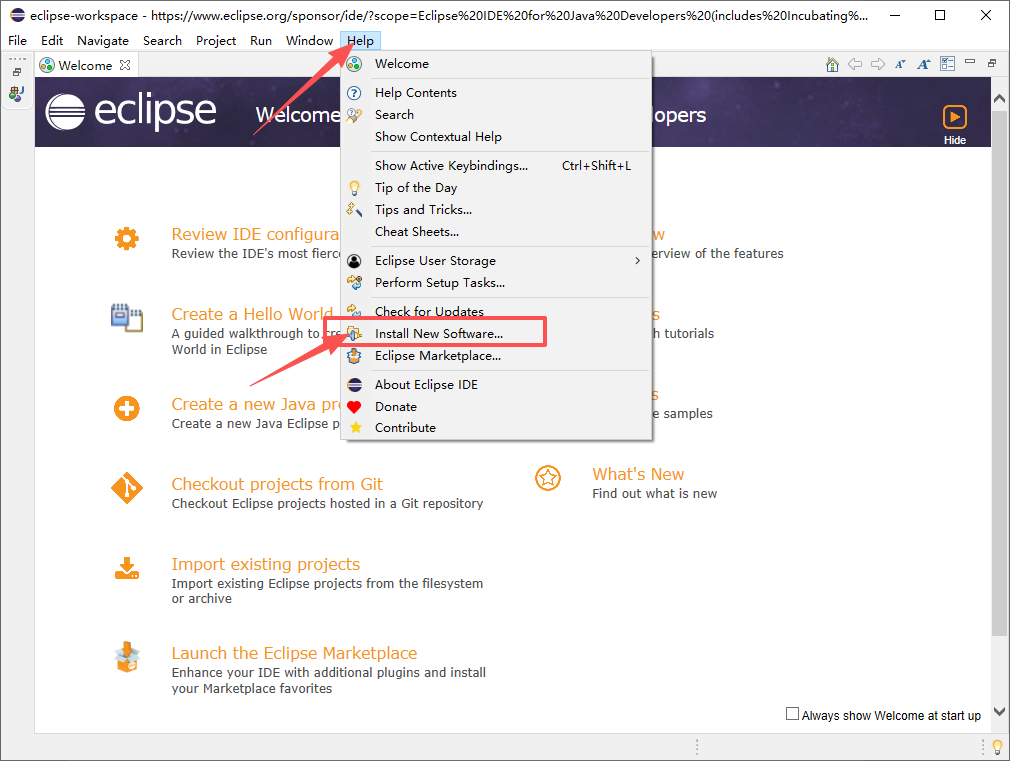Expand the Eclipse User Storage submenu arrow
The height and width of the screenshot is (761, 1010).
[637, 260]
